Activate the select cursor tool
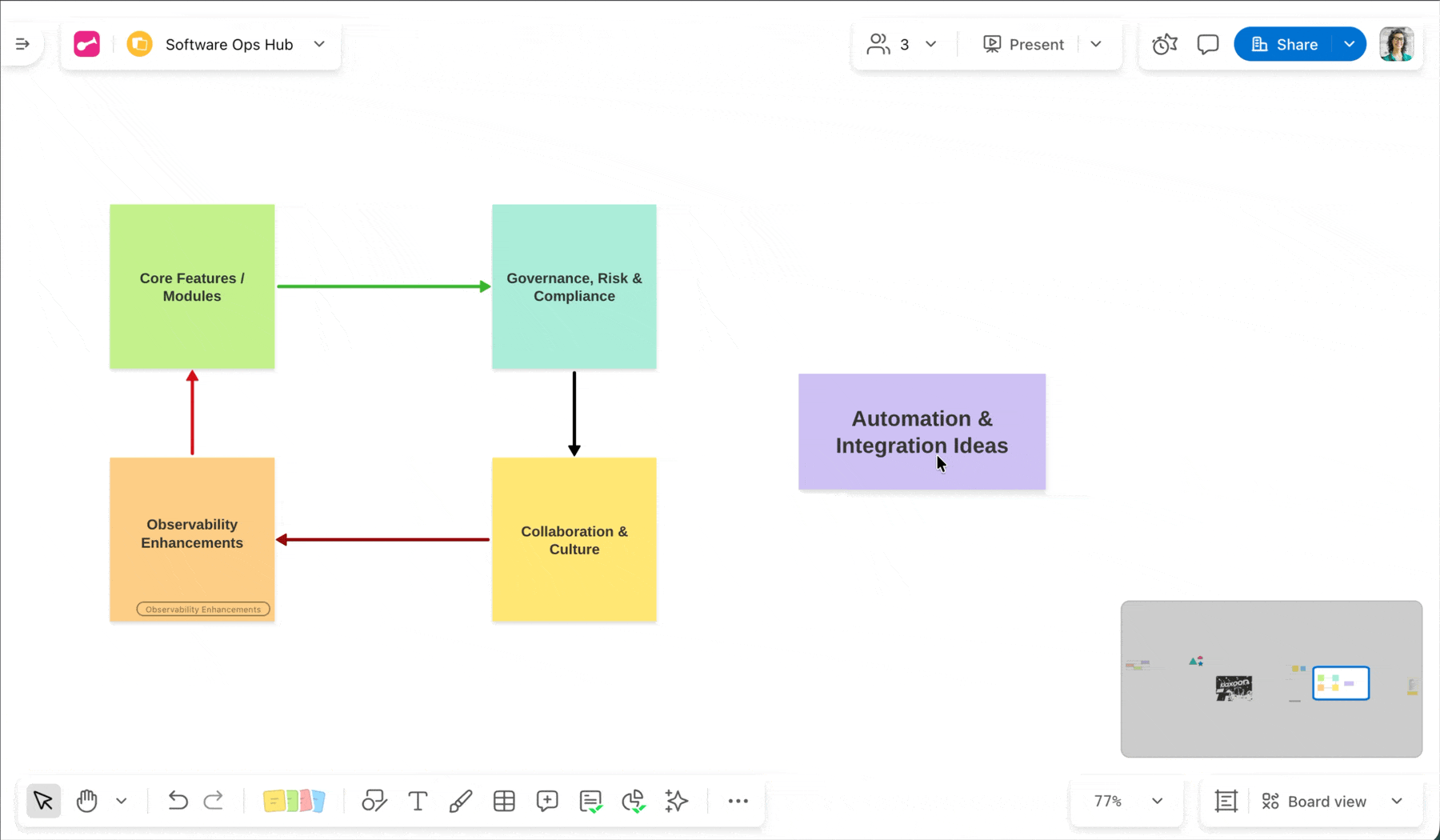The width and height of the screenshot is (1440, 840). [43, 801]
